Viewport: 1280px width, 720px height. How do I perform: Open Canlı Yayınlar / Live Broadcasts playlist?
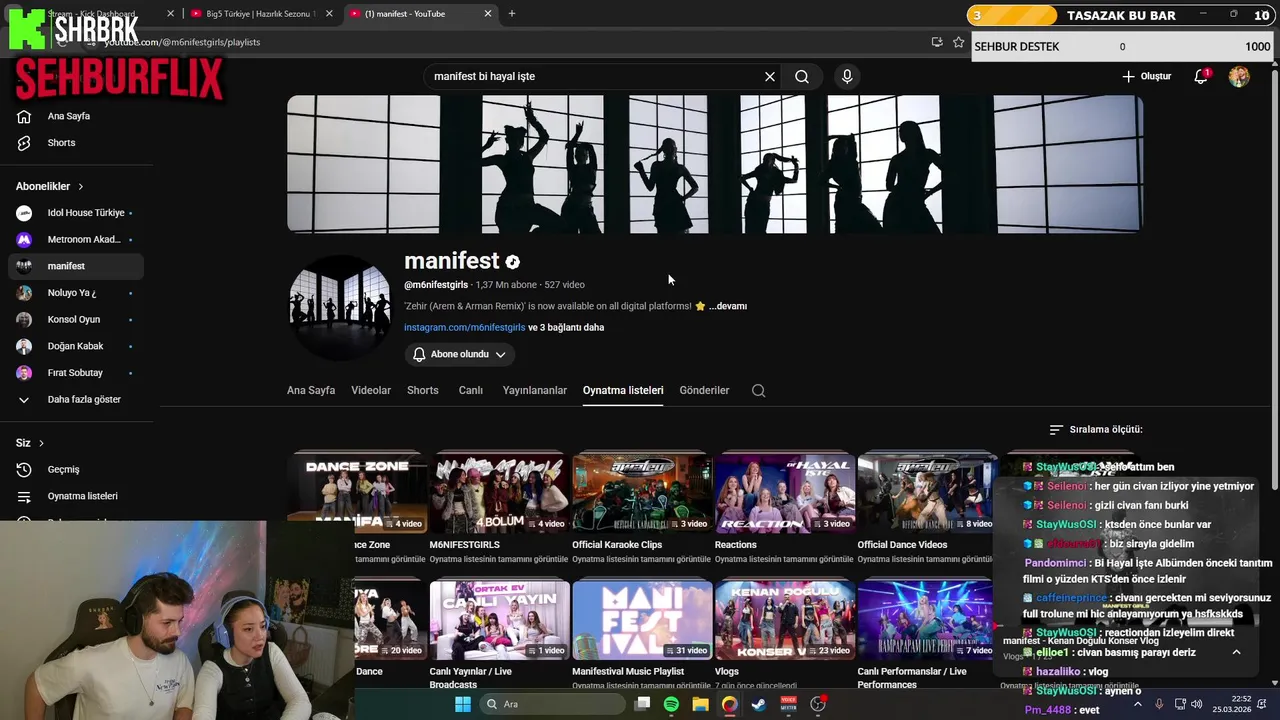pyautogui.click(x=499, y=619)
